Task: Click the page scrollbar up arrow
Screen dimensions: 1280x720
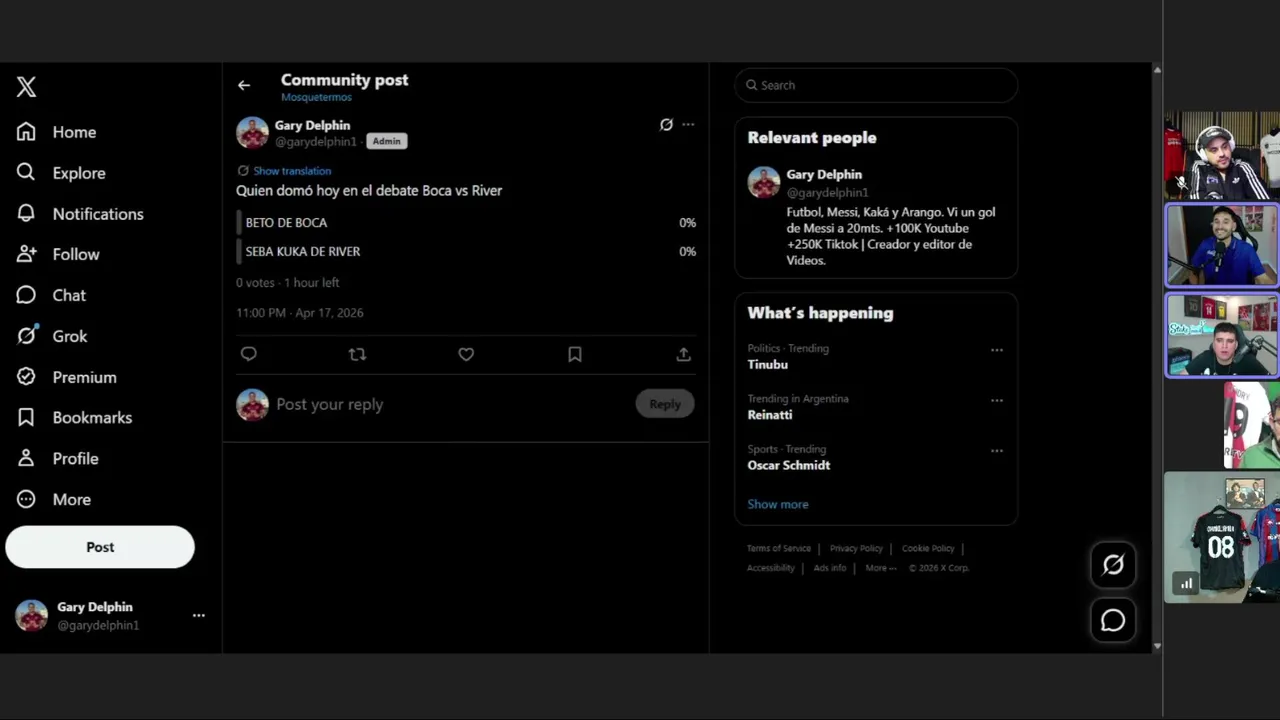Action: click(1157, 70)
